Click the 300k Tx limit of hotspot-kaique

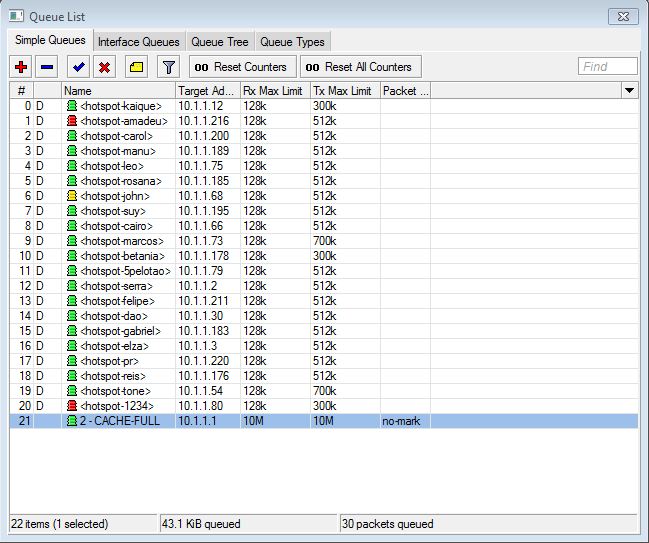pos(324,106)
